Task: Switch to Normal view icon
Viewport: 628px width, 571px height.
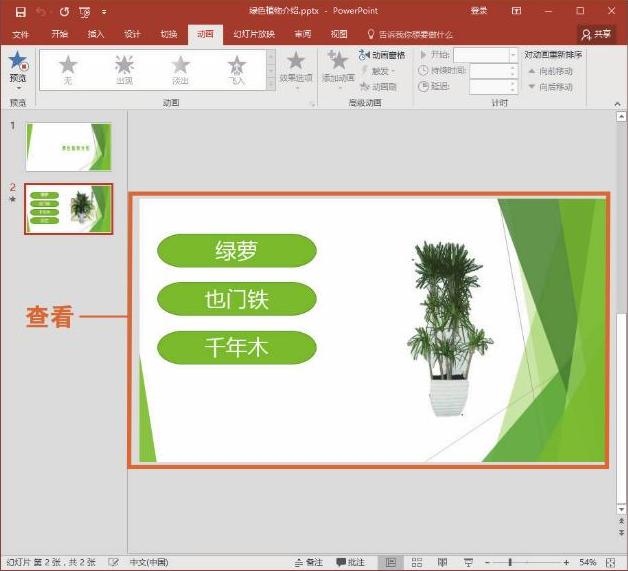Action: pos(390,562)
